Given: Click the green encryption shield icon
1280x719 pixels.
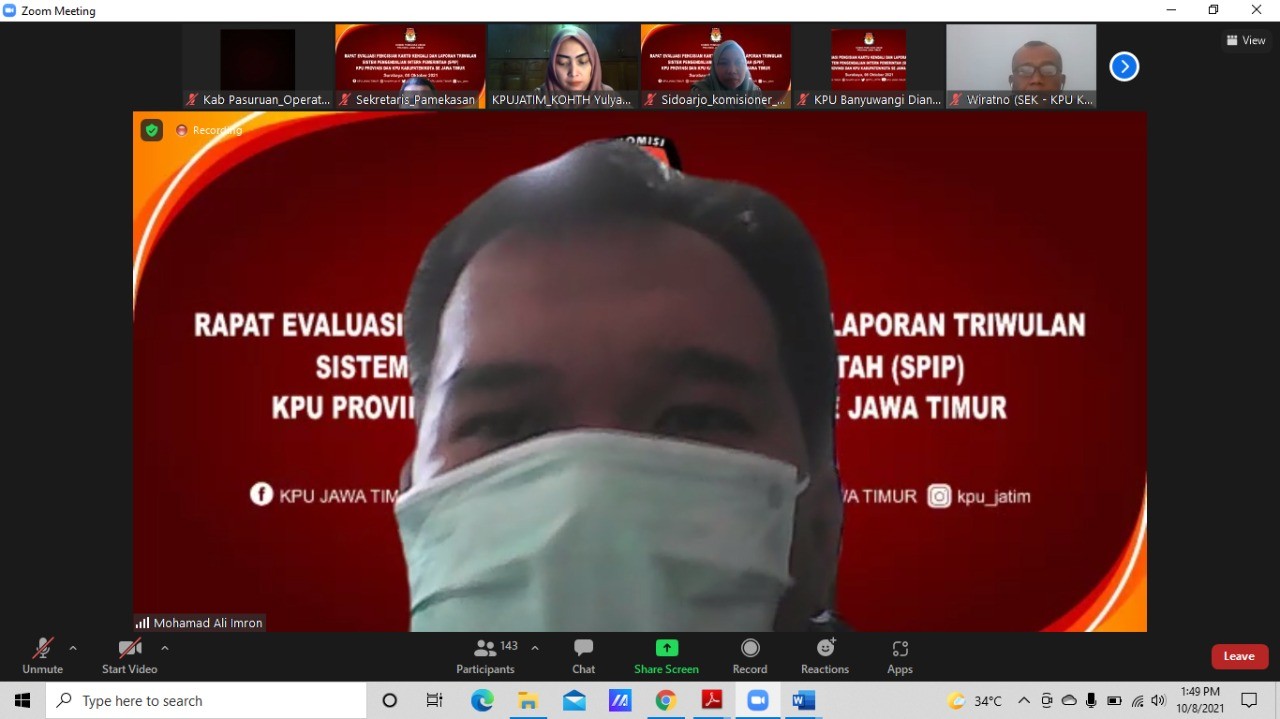Looking at the screenshot, I should pyautogui.click(x=151, y=130).
